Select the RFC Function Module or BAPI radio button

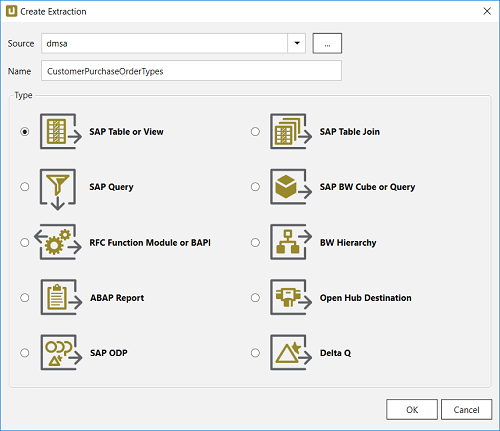[25, 242]
